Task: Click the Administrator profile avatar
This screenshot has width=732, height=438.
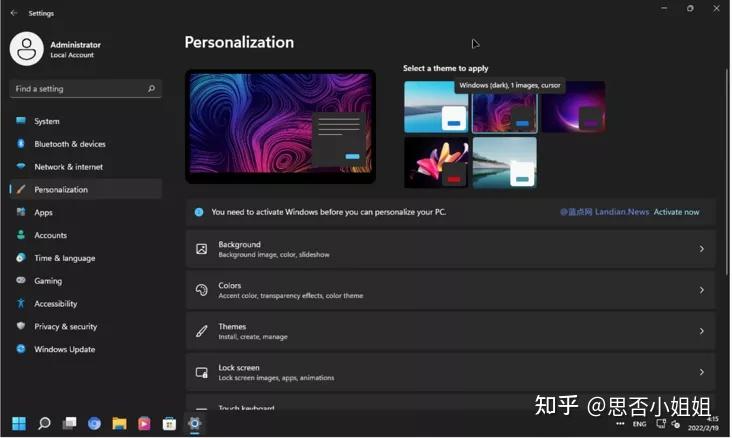Action: [27, 49]
